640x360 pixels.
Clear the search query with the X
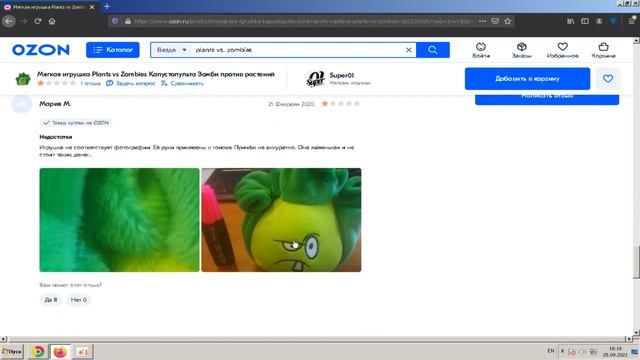409,50
